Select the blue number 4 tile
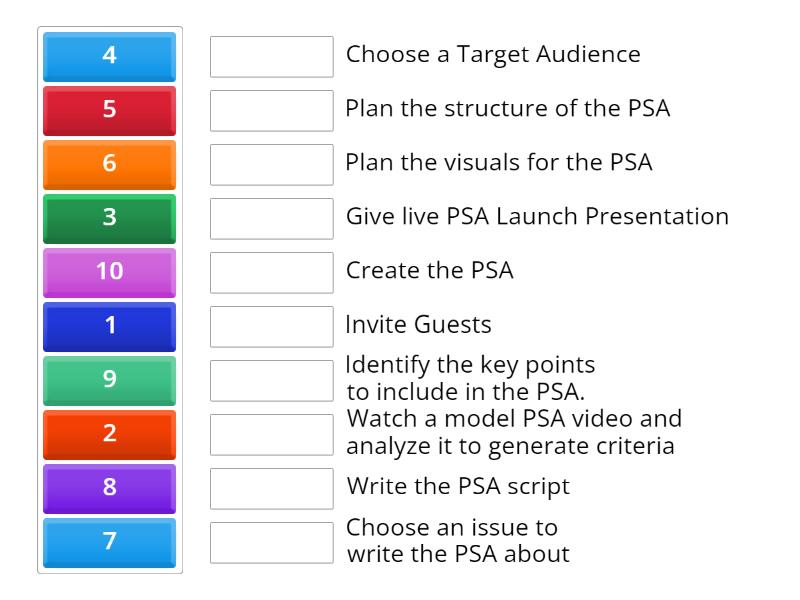This screenshot has width=800, height=600. click(108, 57)
